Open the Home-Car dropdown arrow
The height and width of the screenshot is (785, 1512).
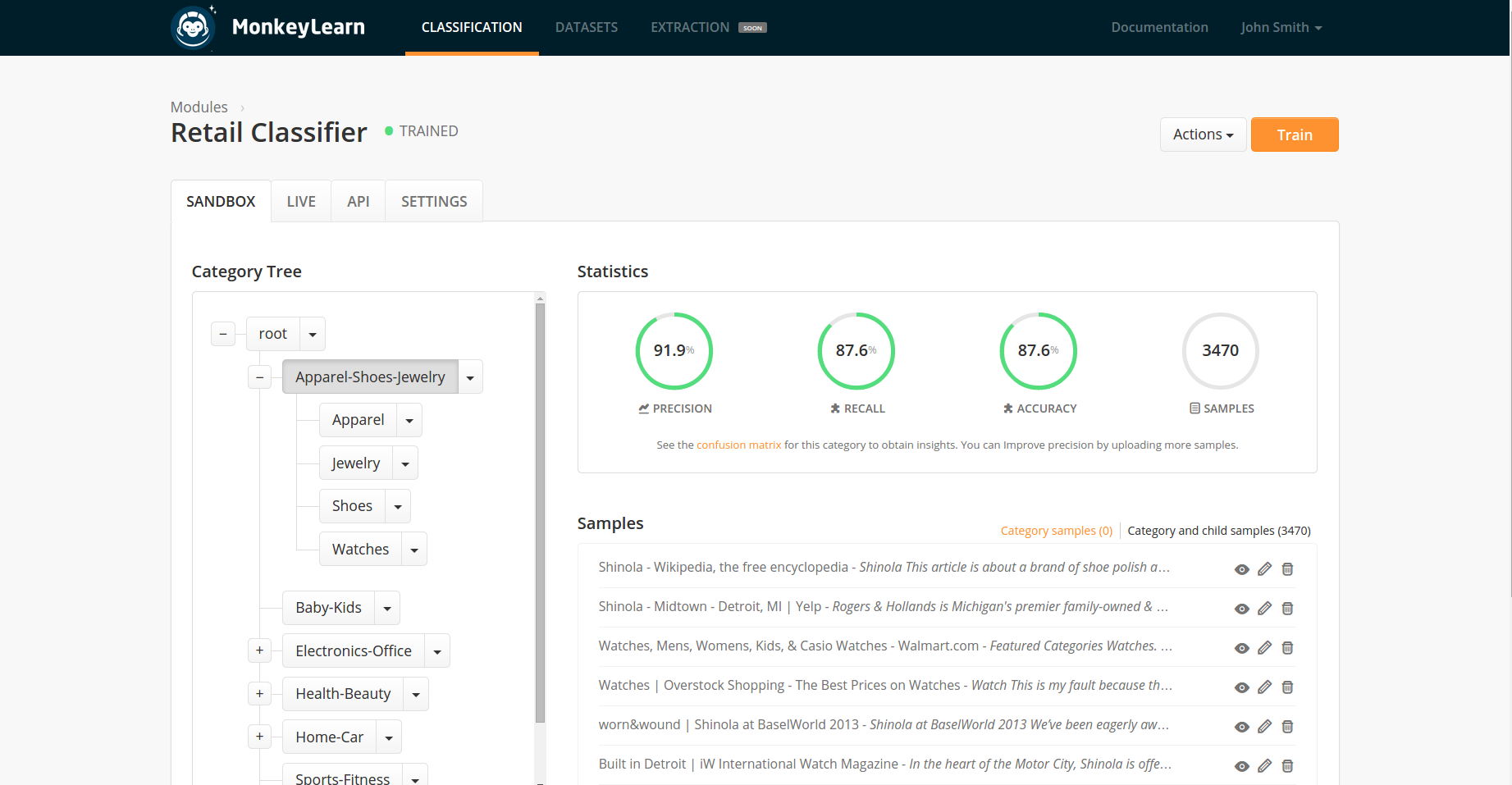[x=389, y=737]
